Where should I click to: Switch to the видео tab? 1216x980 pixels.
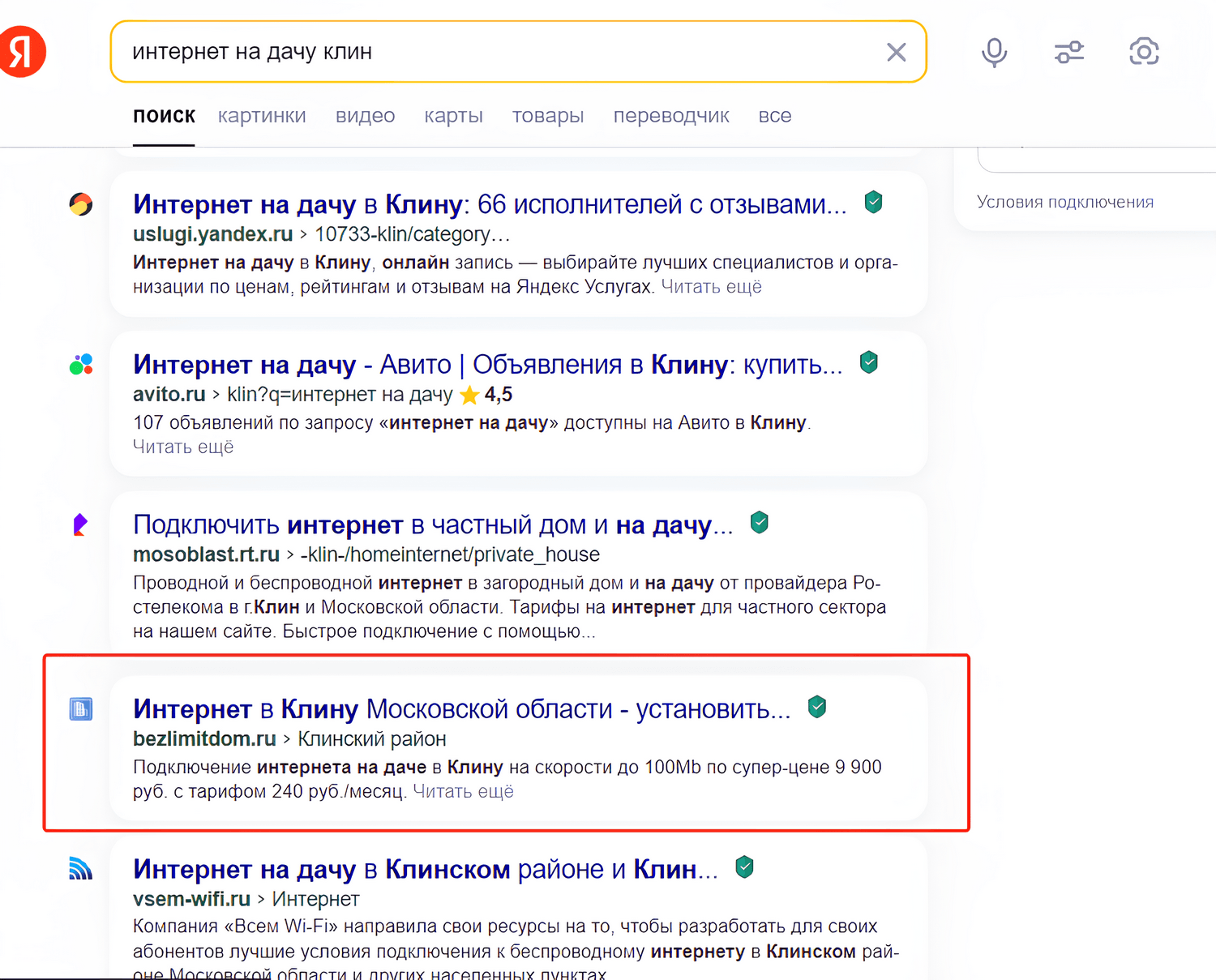(365, 116)
